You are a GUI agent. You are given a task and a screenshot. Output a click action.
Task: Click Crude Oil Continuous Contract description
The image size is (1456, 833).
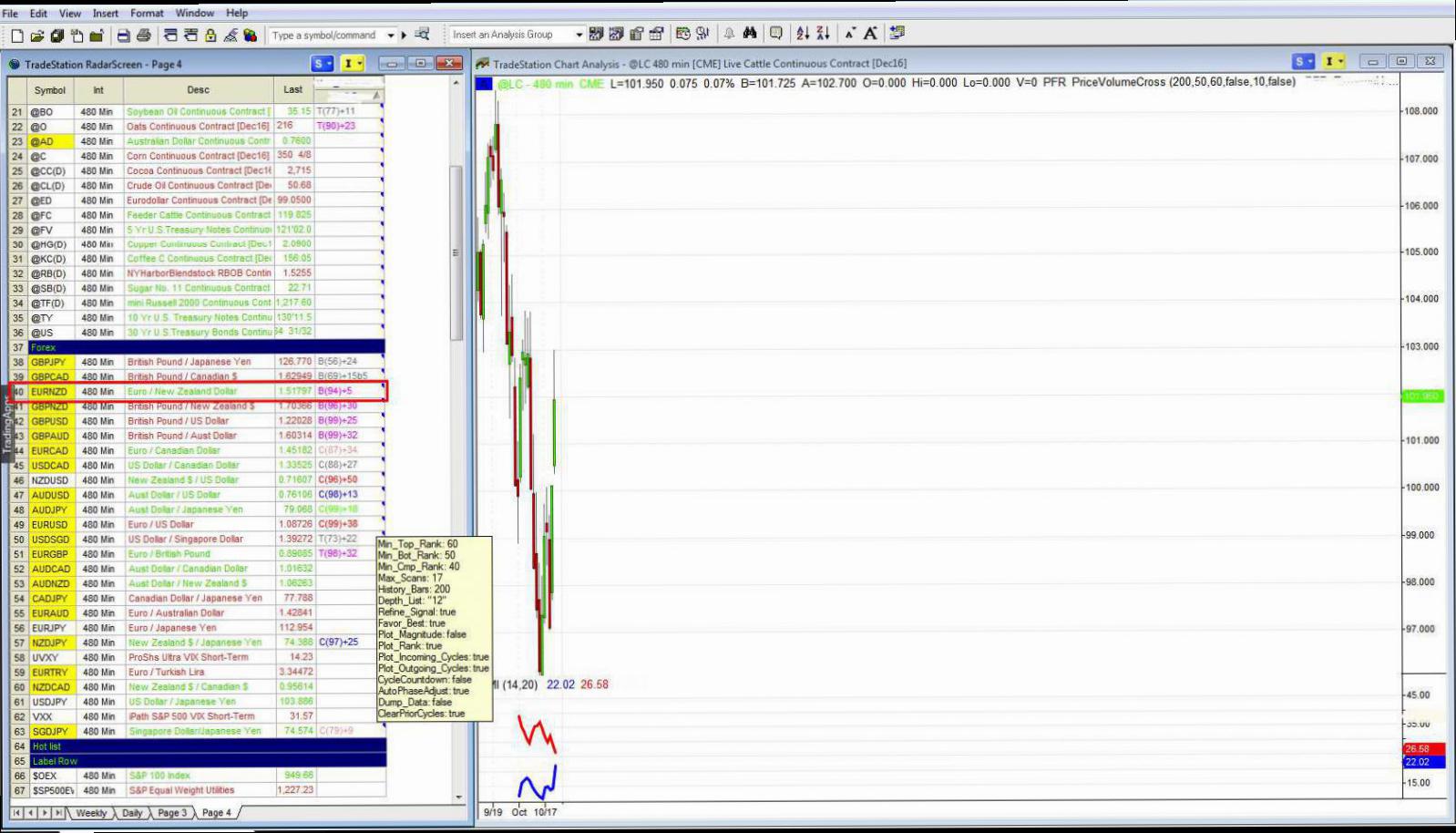[x=199, y=186]
